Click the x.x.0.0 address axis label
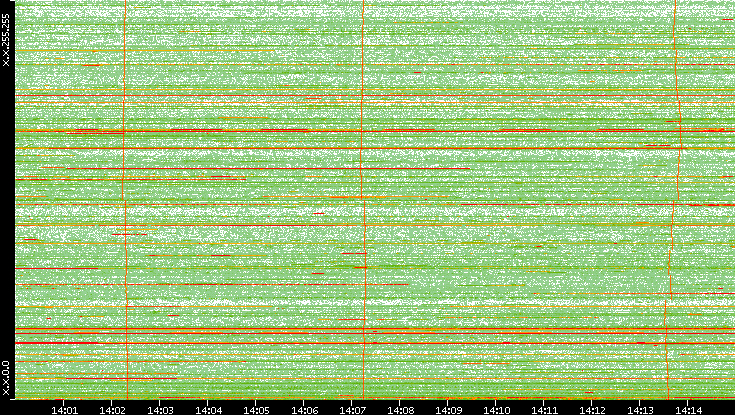This screenshot has width=735, height=415. point(6,378)
